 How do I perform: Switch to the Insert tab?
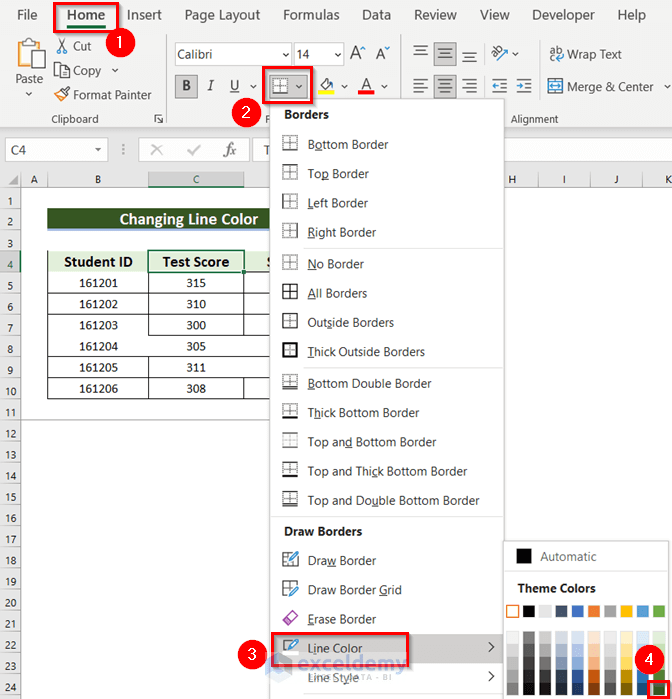click(x=144, y=15)
